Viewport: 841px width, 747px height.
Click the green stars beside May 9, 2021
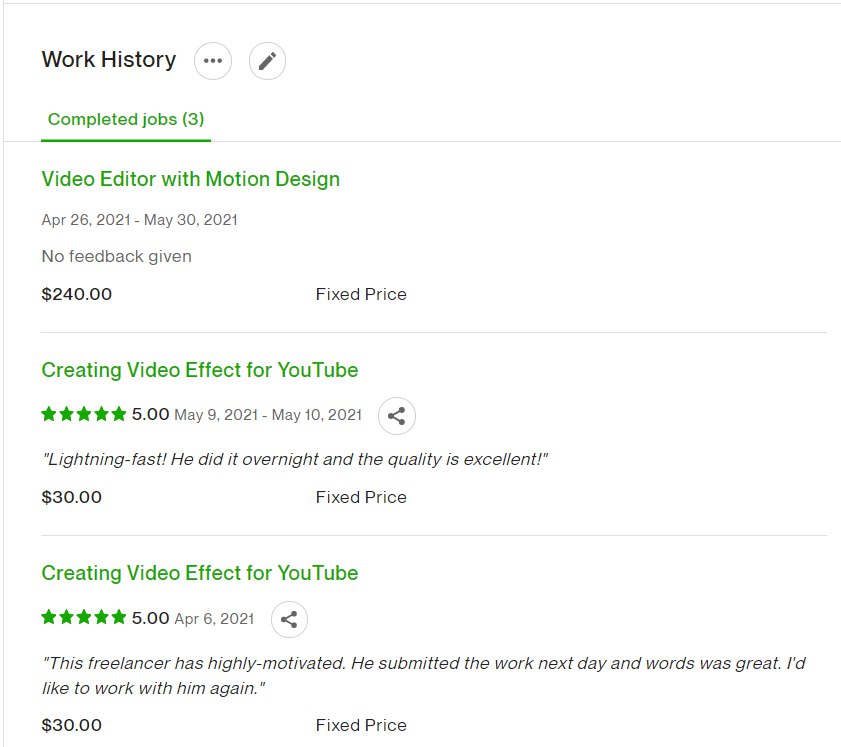84,414
